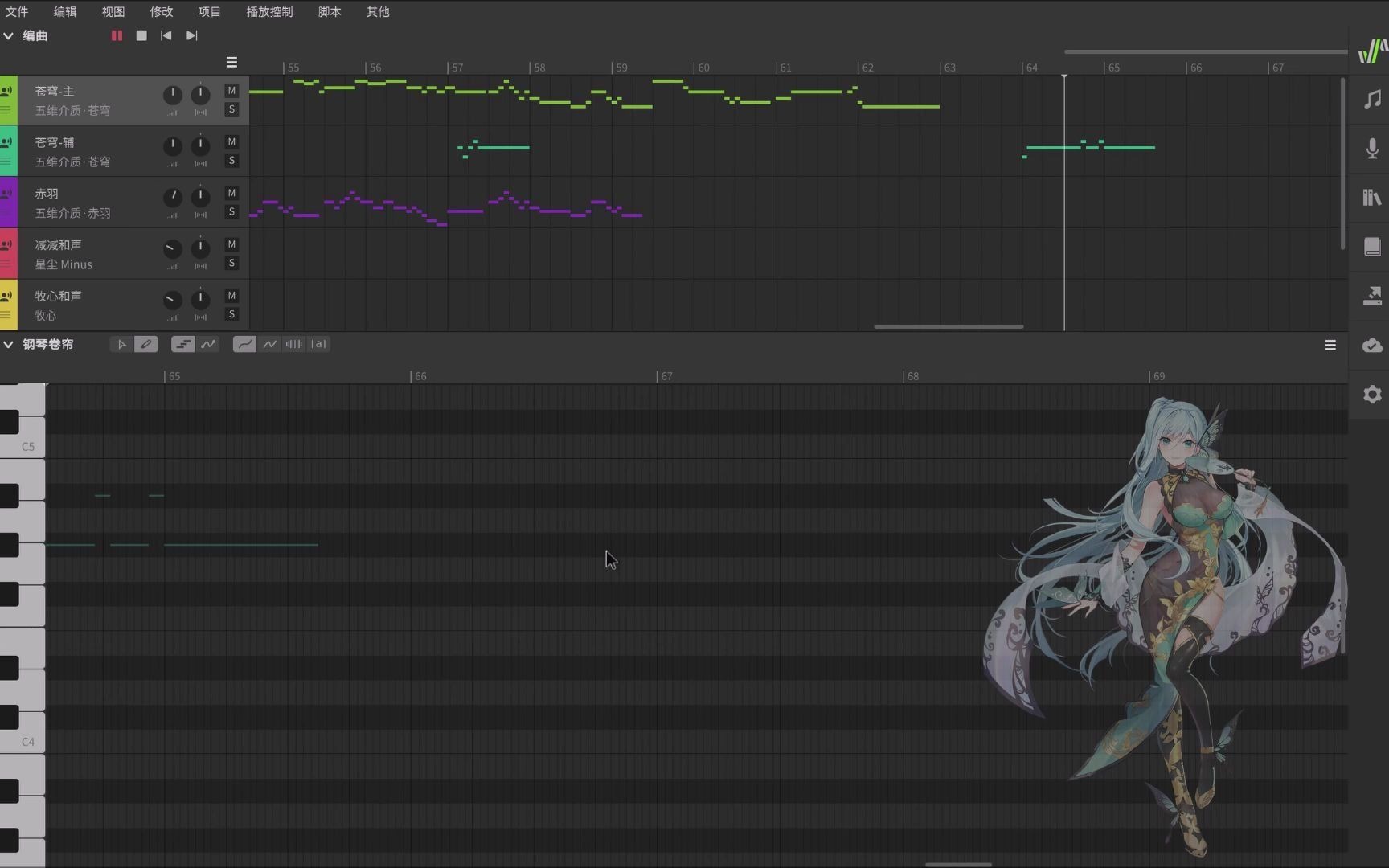Open the render export panel icon
Viewport: 1389px width, 868px height.
[x=1372, y=296]
